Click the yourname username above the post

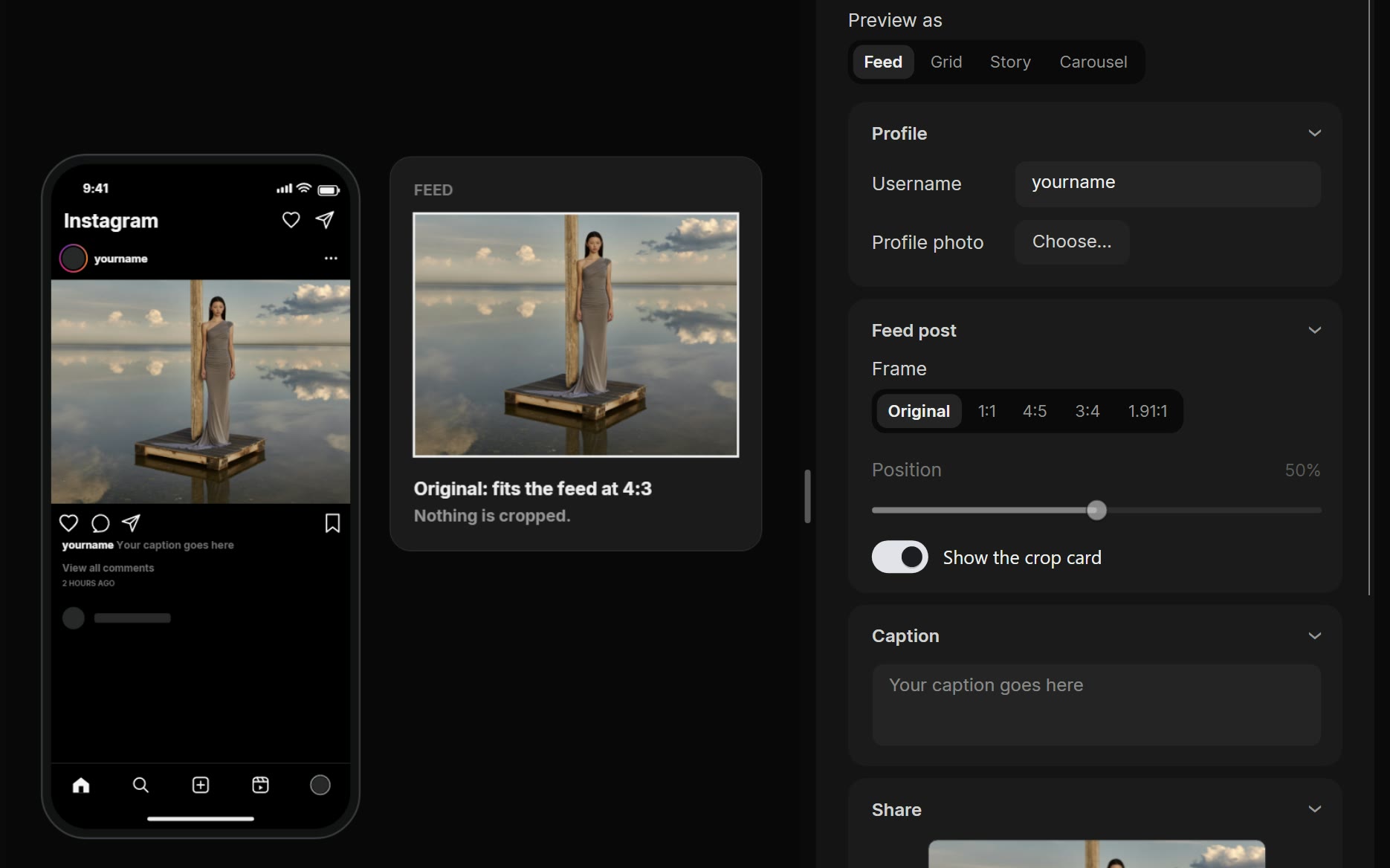point(120,259)
